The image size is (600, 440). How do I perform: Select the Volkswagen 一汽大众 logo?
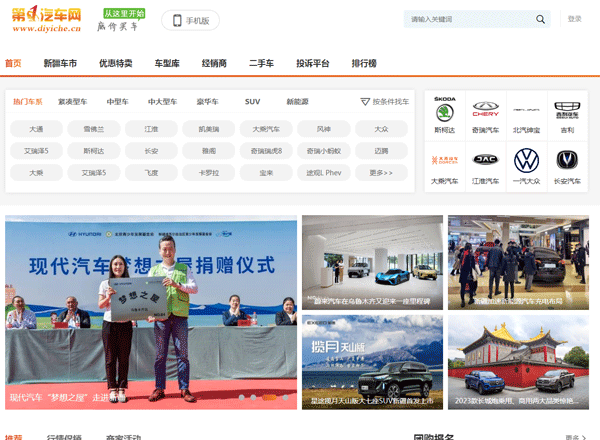click(526, 160)
